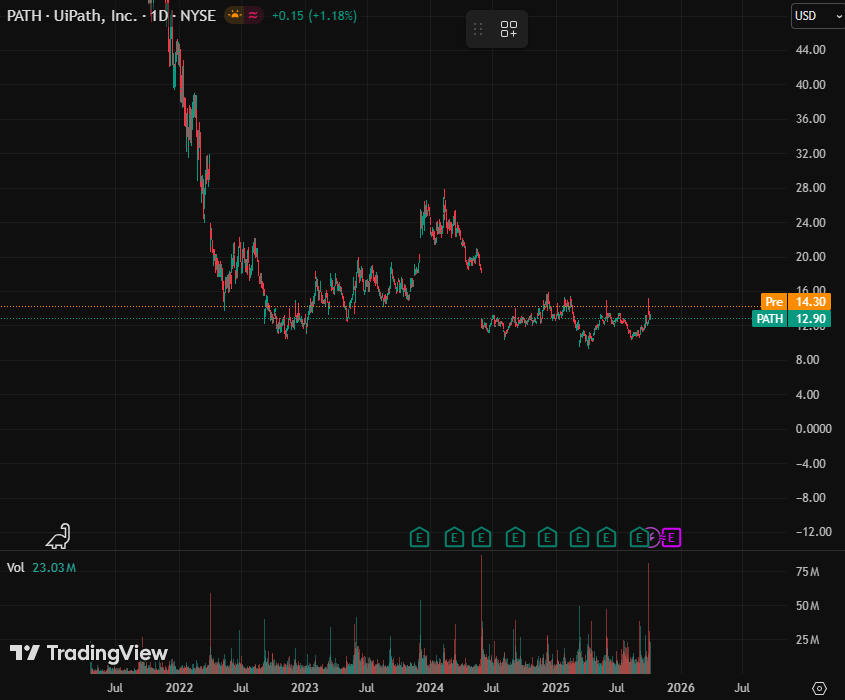Click the −8.00 price axis label
The height and width of the screenshot is (700, 845).
811,497
